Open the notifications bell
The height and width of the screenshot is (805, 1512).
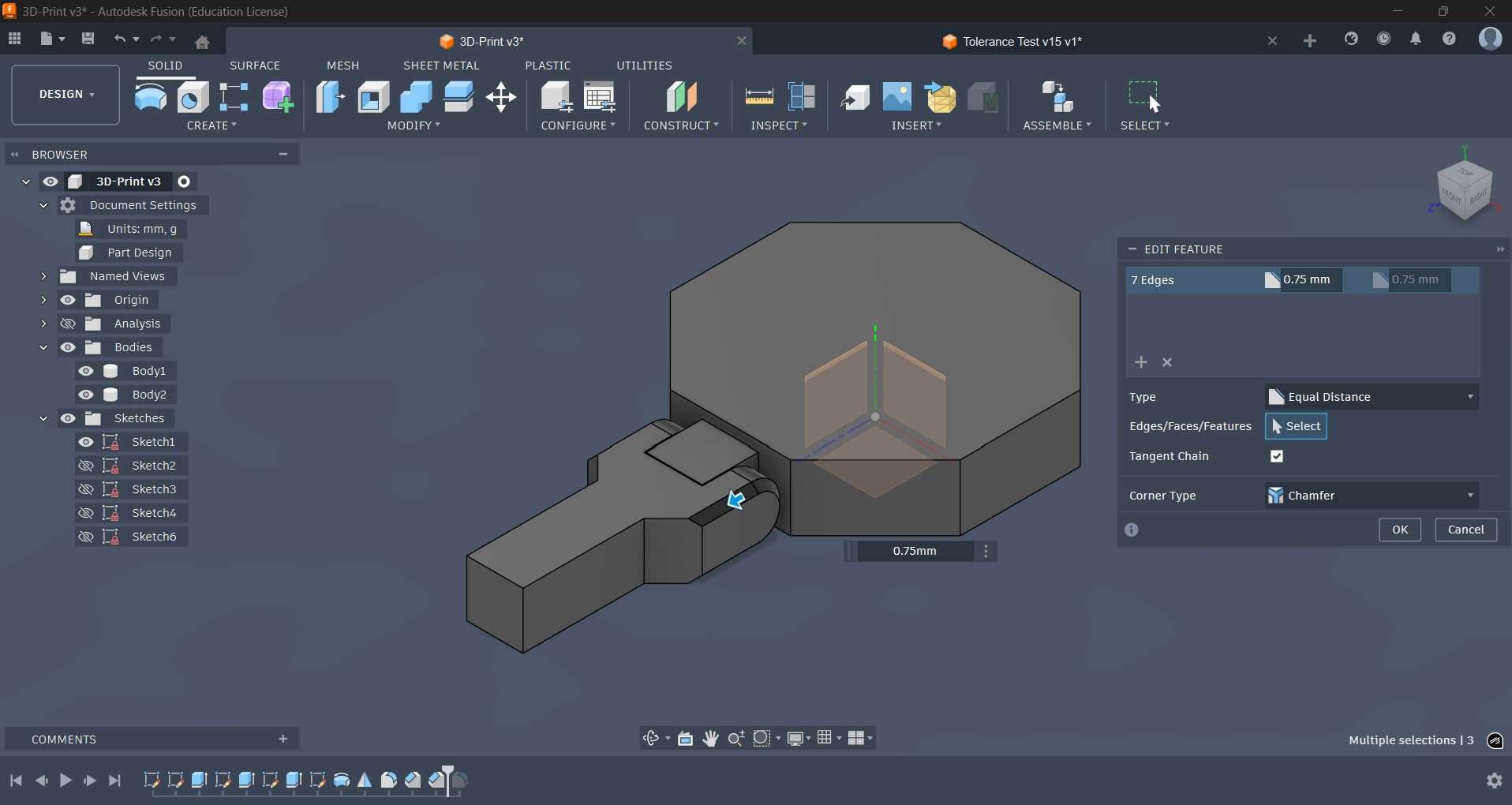(1417, 39)
